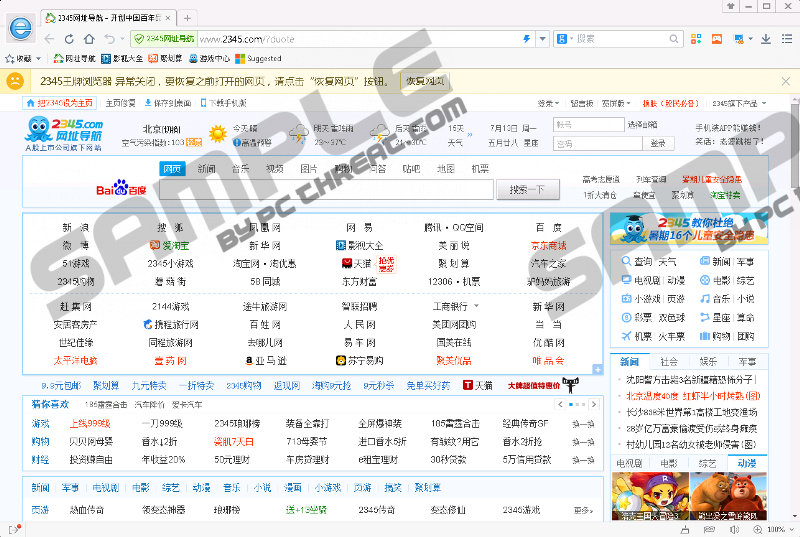Go to next page of 猜你喜欢 with right arrow
Viewport: 800px width, 537px height.
click(593, 404)
